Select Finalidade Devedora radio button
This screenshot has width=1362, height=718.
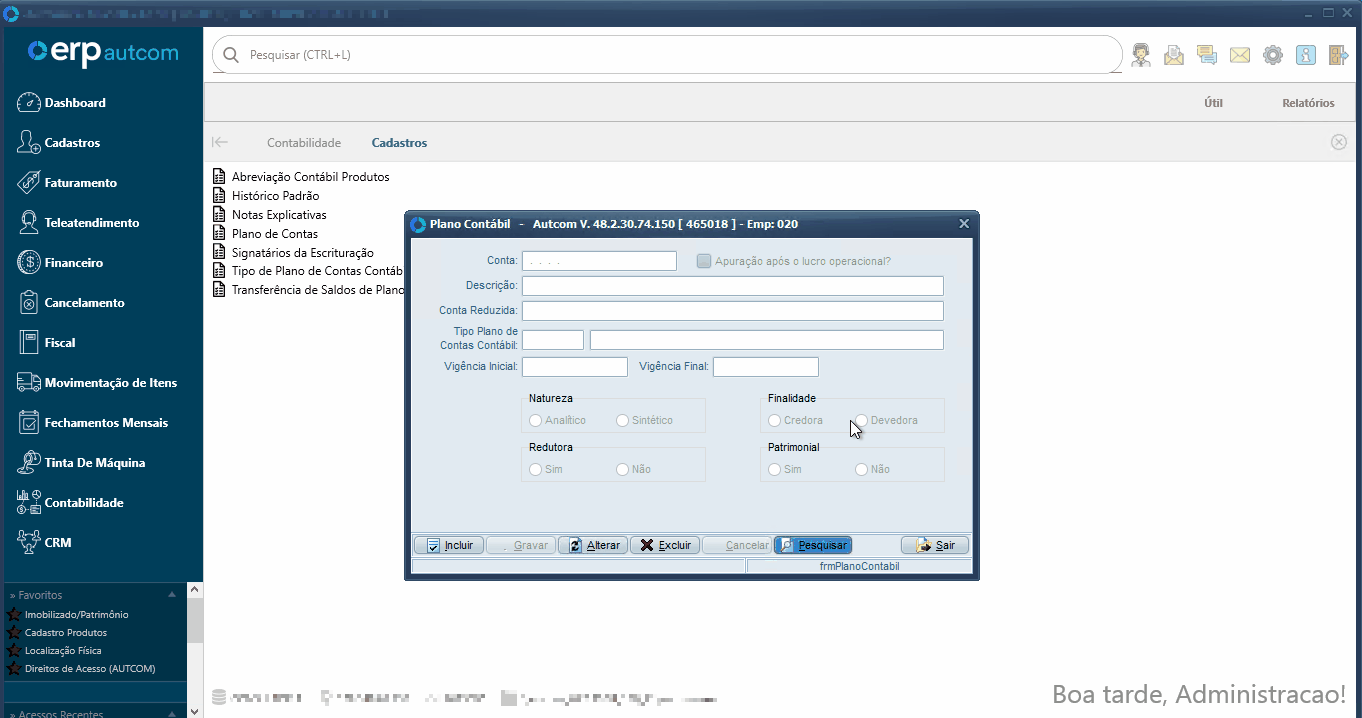[x=862, y=420]
